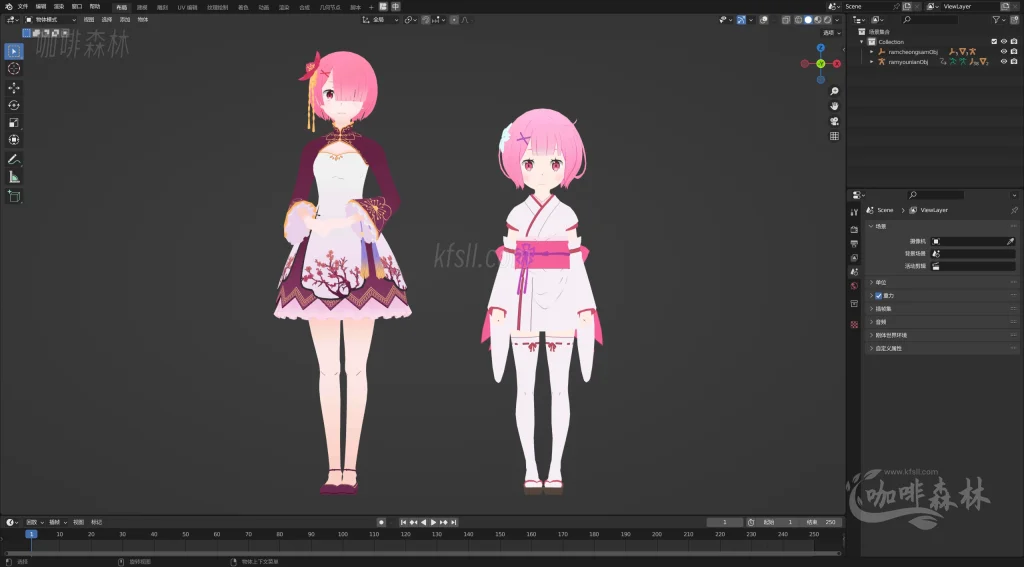Open the viewport shading options dropdown
The width and height of the screenshot is (1024, 567).
coord(837,20)
